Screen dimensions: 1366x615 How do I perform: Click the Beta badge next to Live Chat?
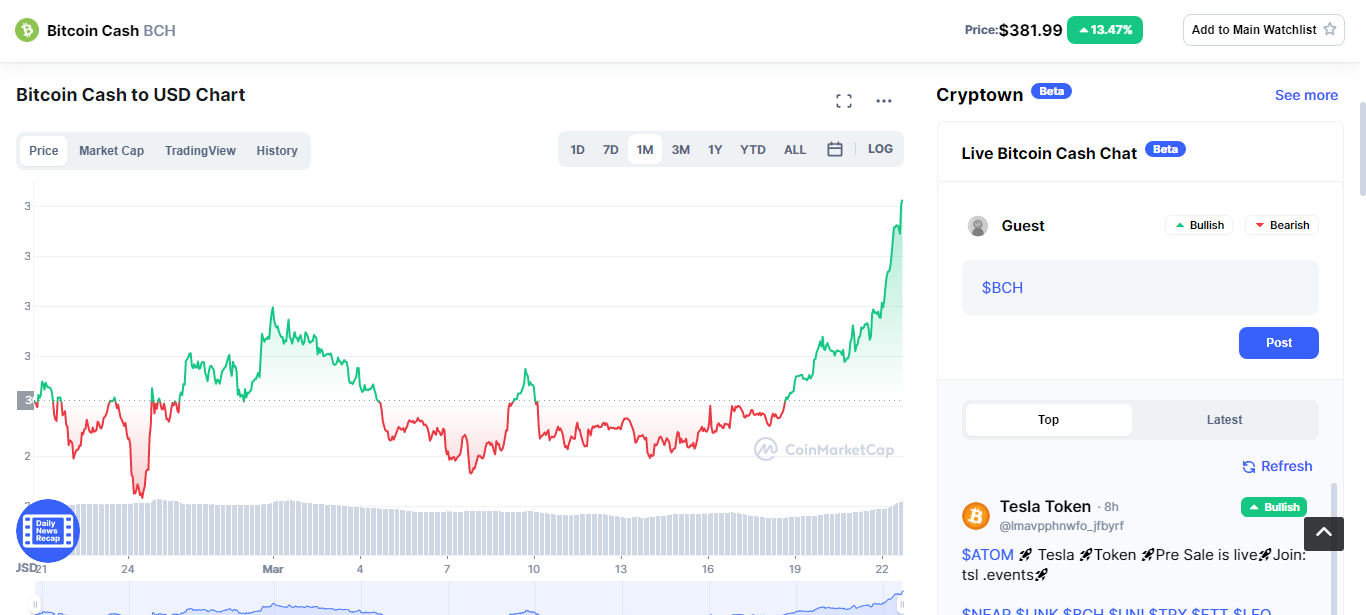pyautogui.click(x=1166, y=149)
